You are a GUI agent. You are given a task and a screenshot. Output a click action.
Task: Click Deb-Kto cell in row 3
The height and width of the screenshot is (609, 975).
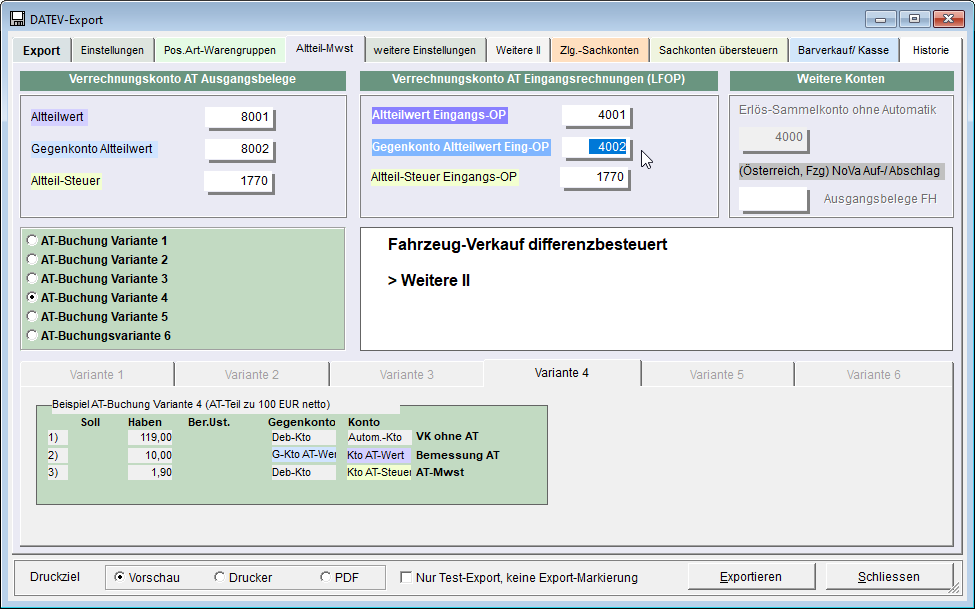pos(303,472)
